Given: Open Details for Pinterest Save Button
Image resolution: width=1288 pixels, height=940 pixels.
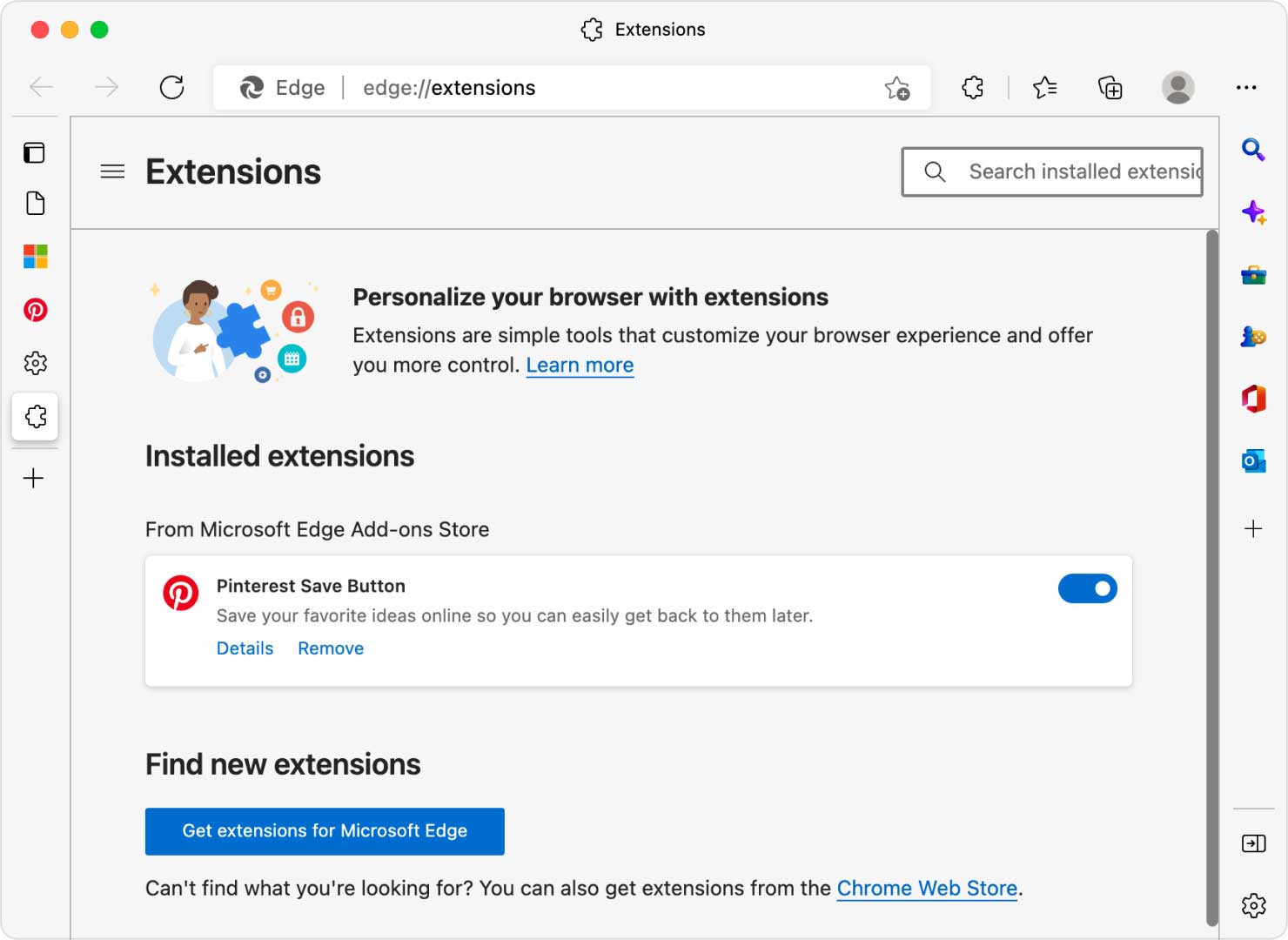Looking at the screenshot, I should click(x=245, y=648).
